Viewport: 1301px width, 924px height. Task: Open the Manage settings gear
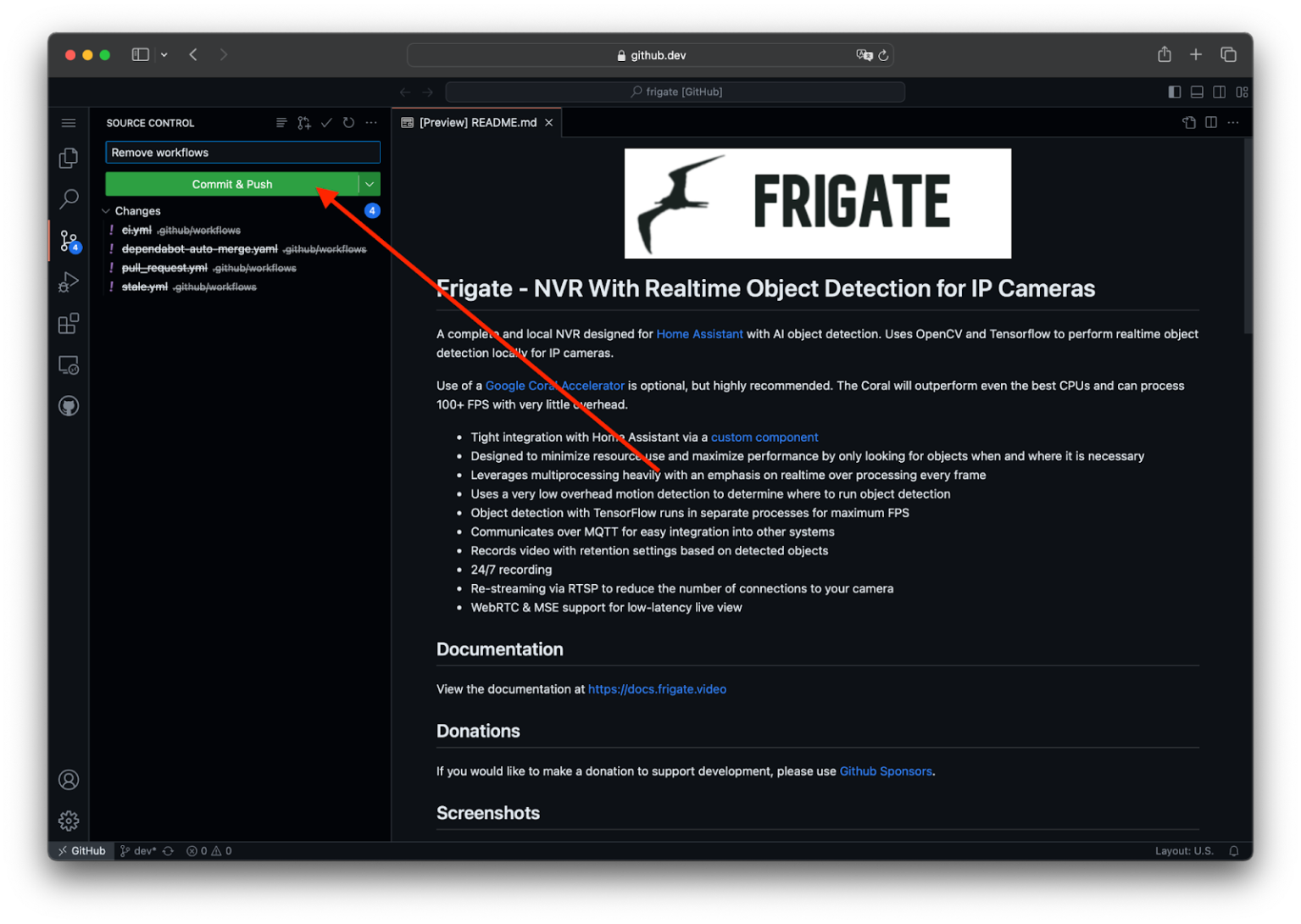69,820
